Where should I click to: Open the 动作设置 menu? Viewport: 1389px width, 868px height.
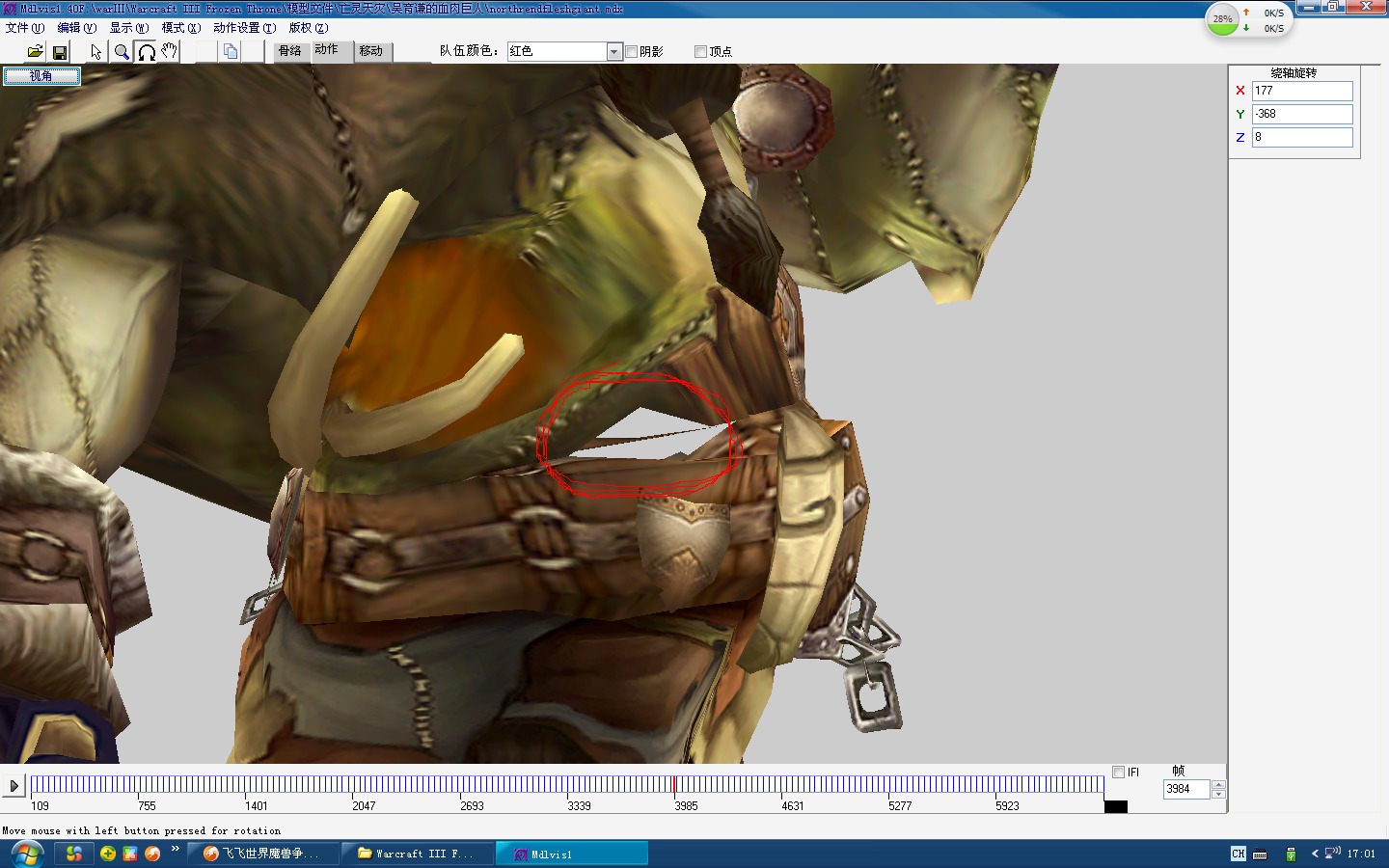coord(244,28)
